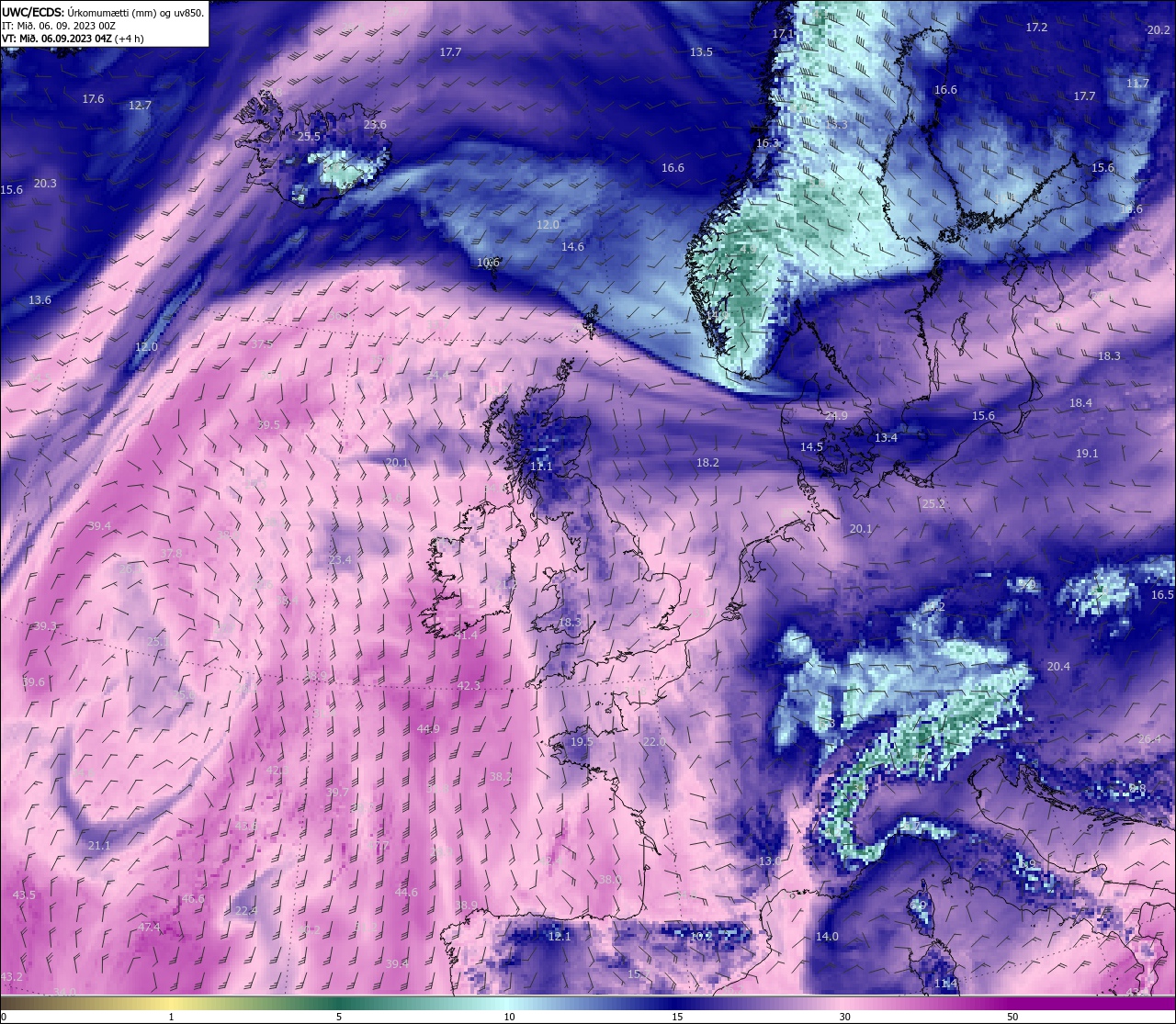Click the 11.4 value label
The image size is (1176, 1024).
[945, 985]
